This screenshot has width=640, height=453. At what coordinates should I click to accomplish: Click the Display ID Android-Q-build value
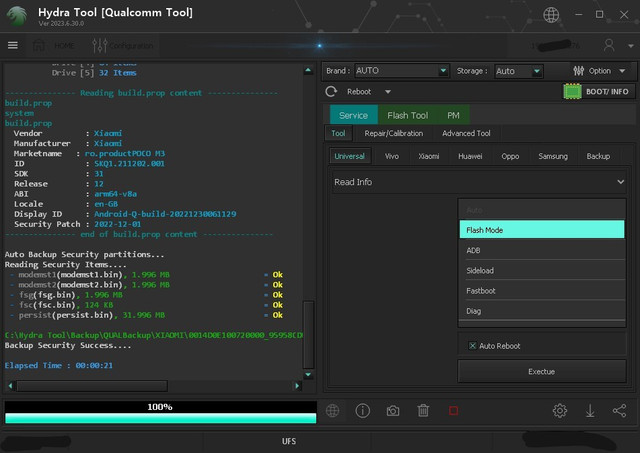point(165,214)
